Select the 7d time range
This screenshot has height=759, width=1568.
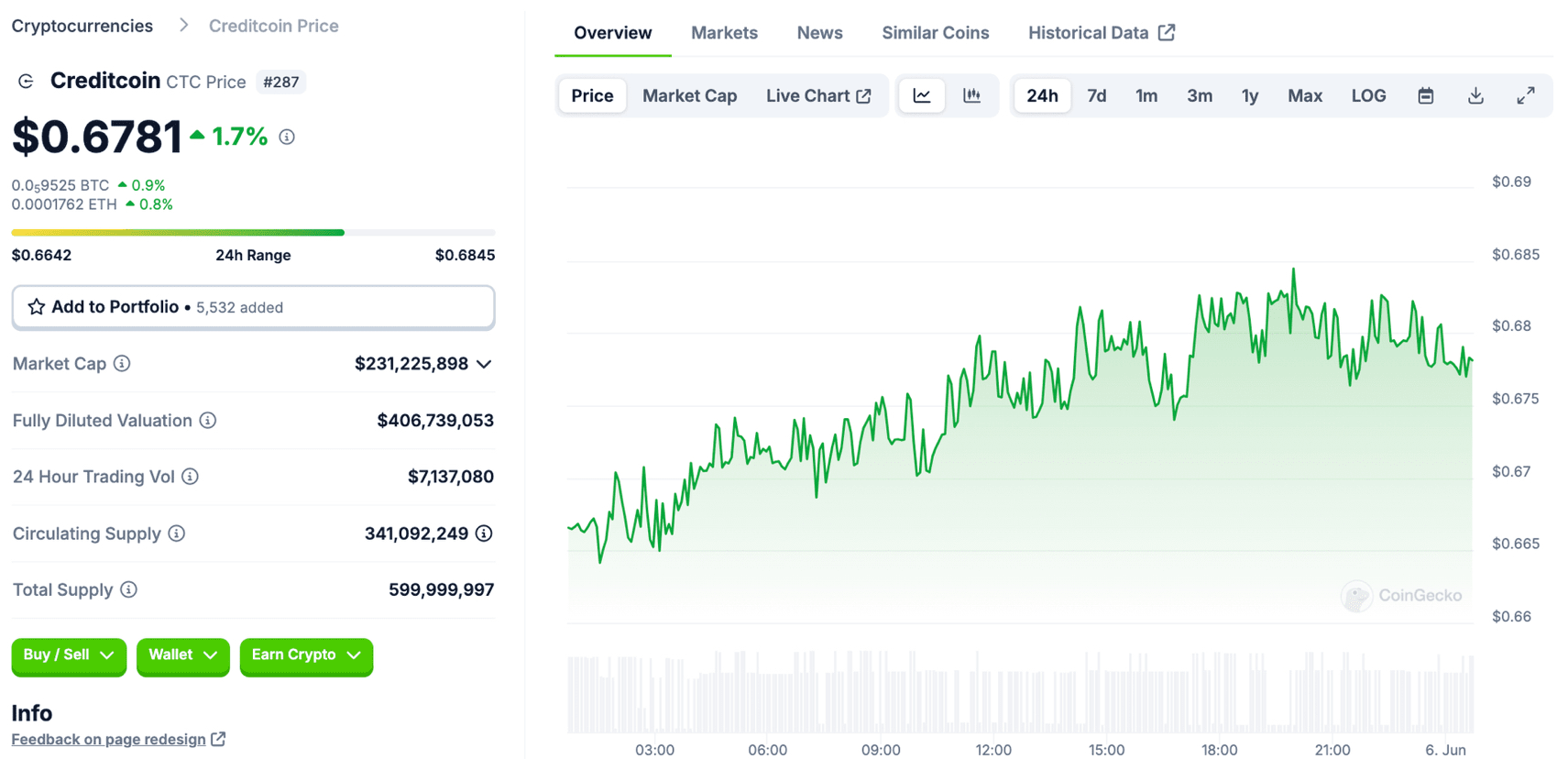point(1096,95)
